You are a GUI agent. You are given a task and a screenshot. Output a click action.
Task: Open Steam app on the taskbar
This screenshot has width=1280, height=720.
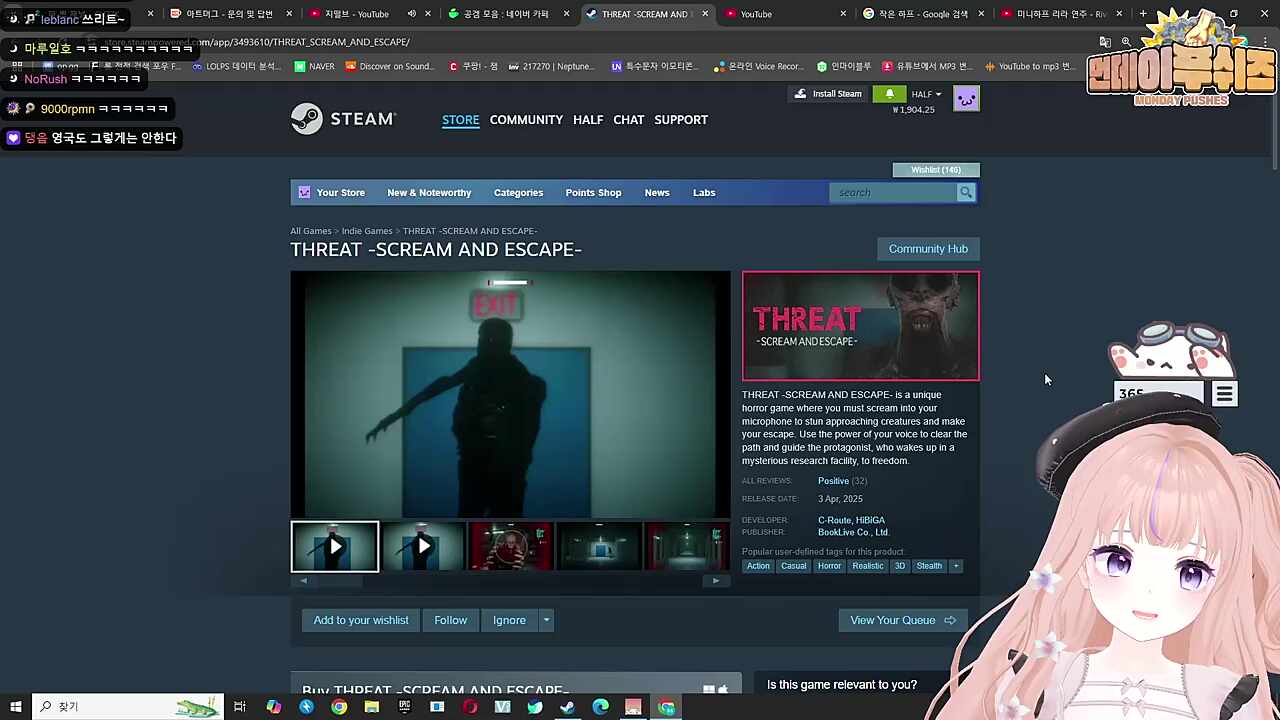568,707
